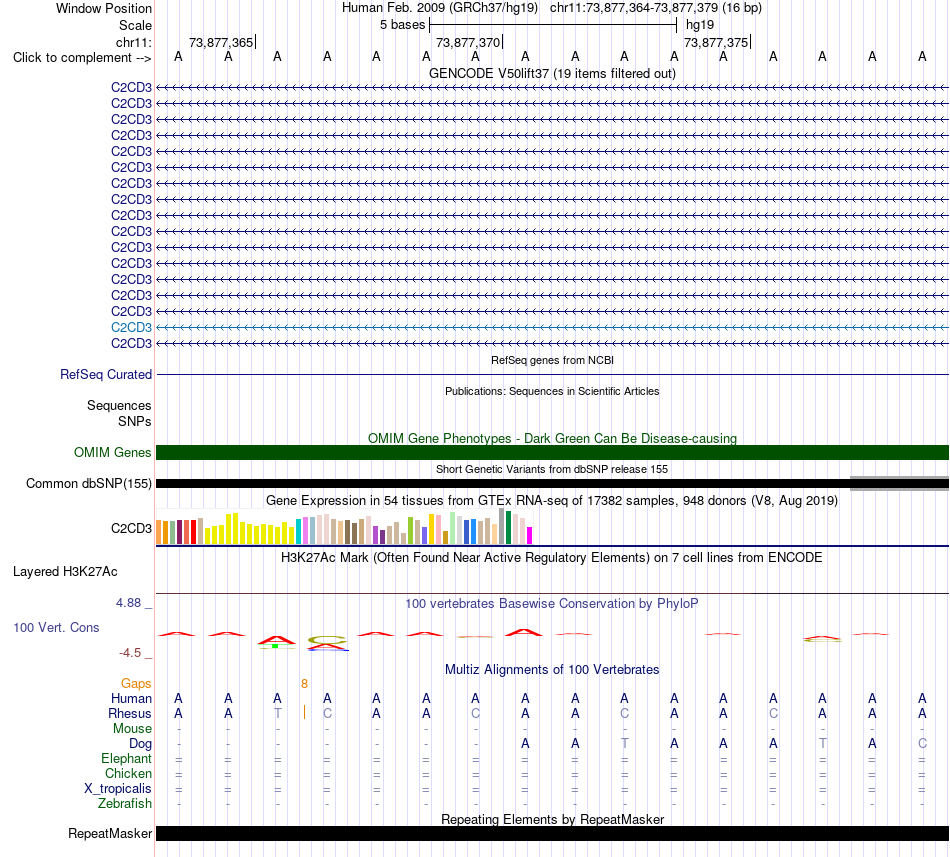Select the Chicken alignment row label
Image resolution: width=950 pixels, height=857 pixels.
128,774
